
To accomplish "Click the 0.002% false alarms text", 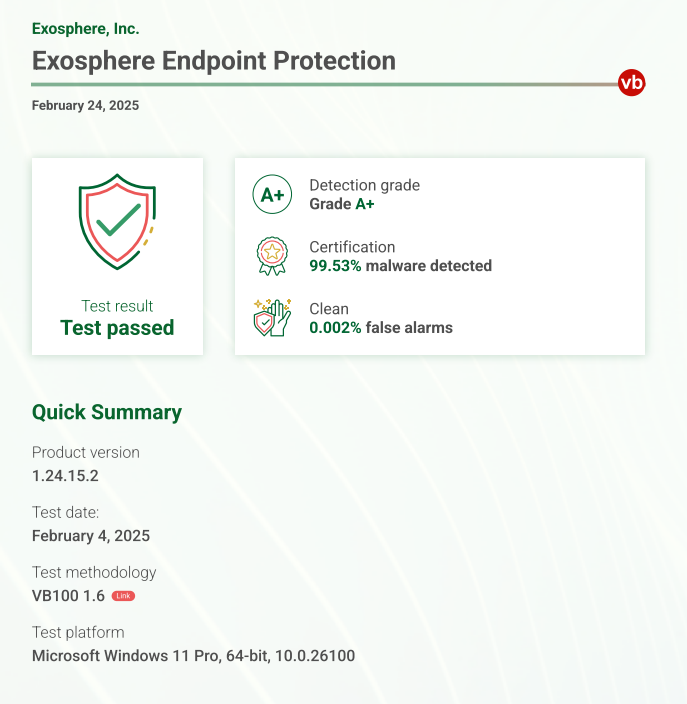I will 381,328.
